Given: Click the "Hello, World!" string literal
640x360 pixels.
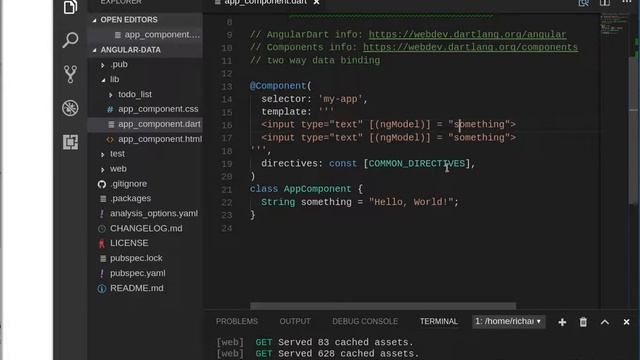Looking at the screenshot, I should point(411,202).
